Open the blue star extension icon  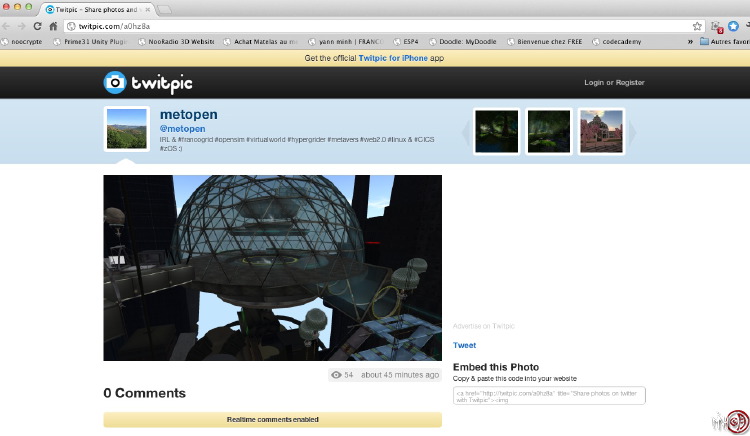[x=733, y=26]
